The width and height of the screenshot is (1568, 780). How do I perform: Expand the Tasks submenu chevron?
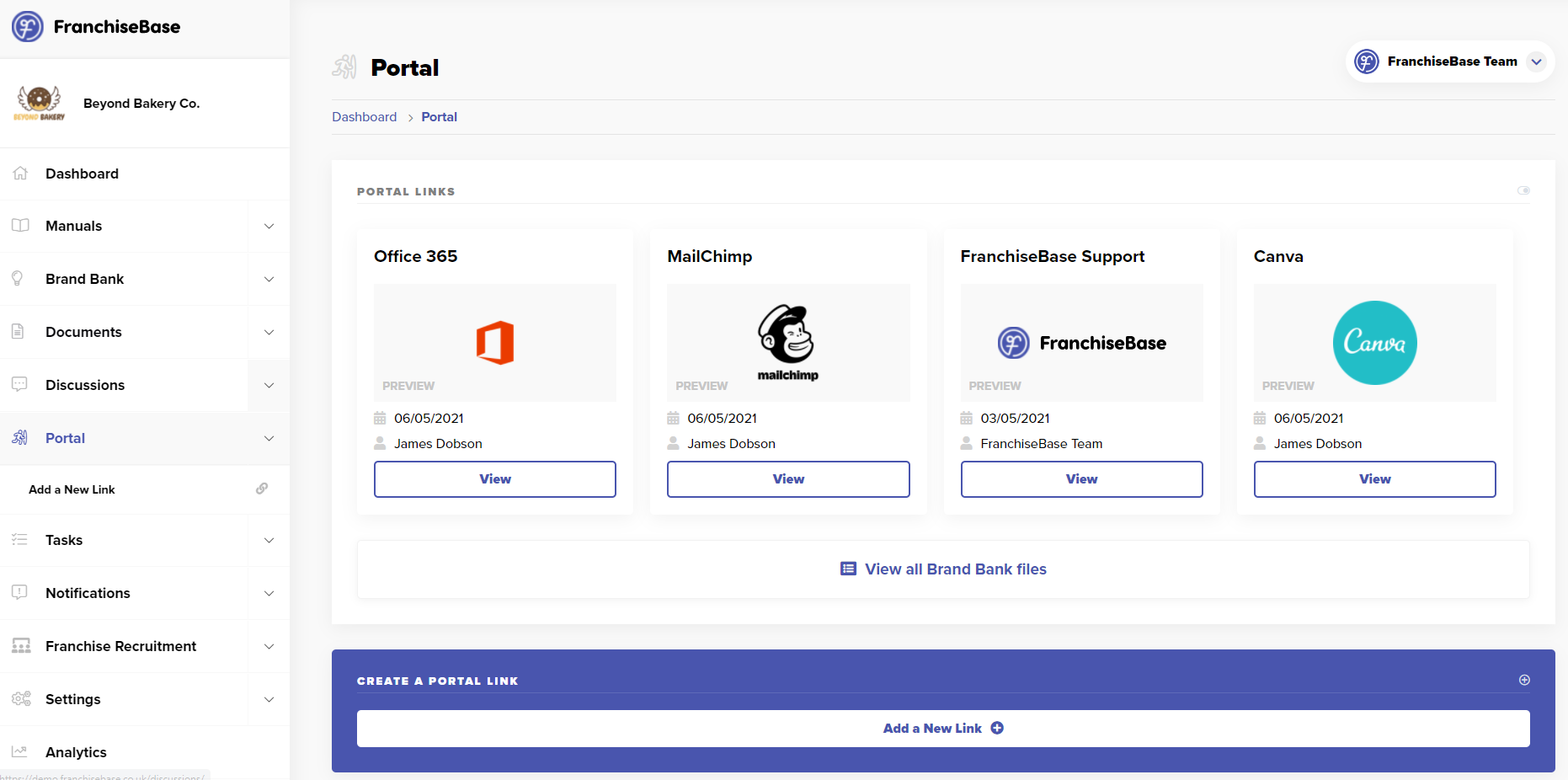pyautogui.click(x=269, y=540)
